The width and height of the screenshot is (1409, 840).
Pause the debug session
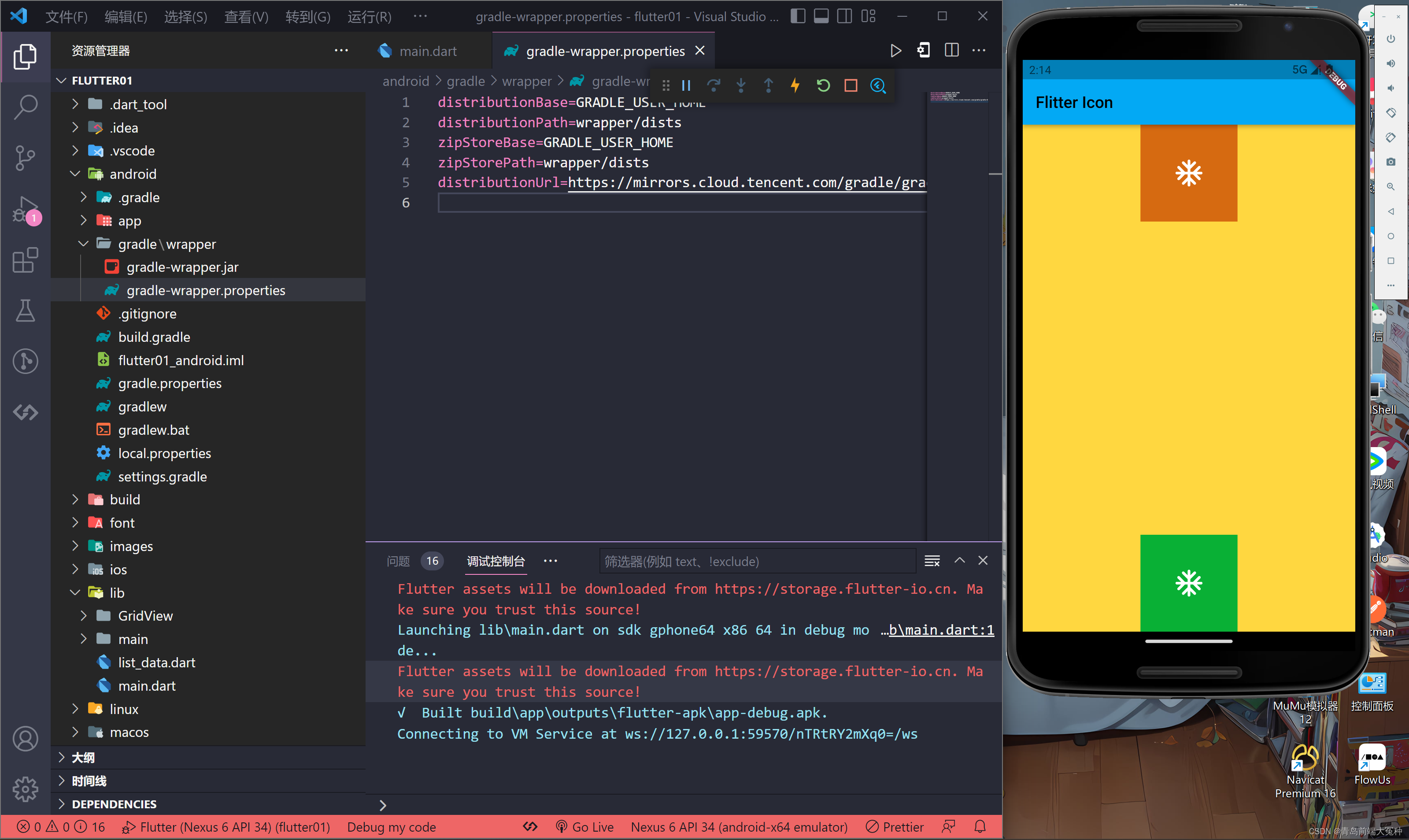coord(686,85)
